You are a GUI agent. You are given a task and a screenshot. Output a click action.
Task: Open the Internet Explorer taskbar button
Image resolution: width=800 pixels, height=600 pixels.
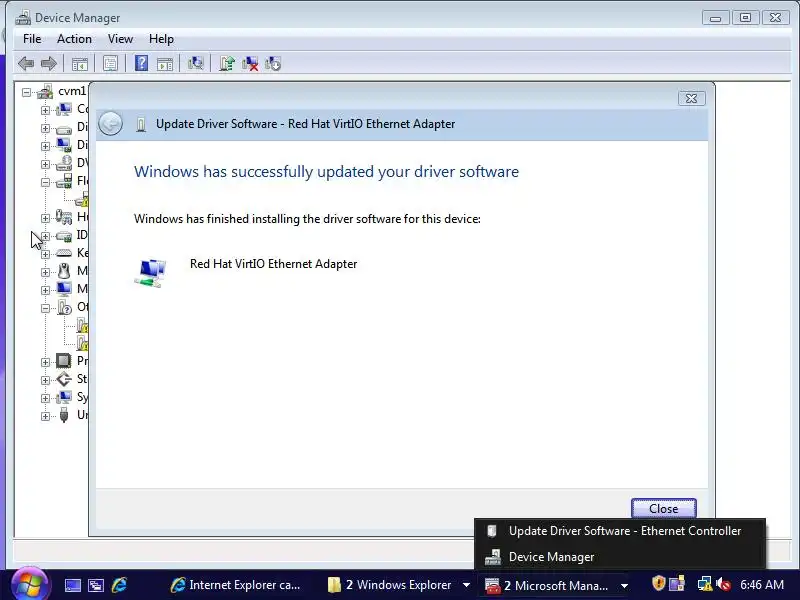pyautogui.click(x=237, y=585)
